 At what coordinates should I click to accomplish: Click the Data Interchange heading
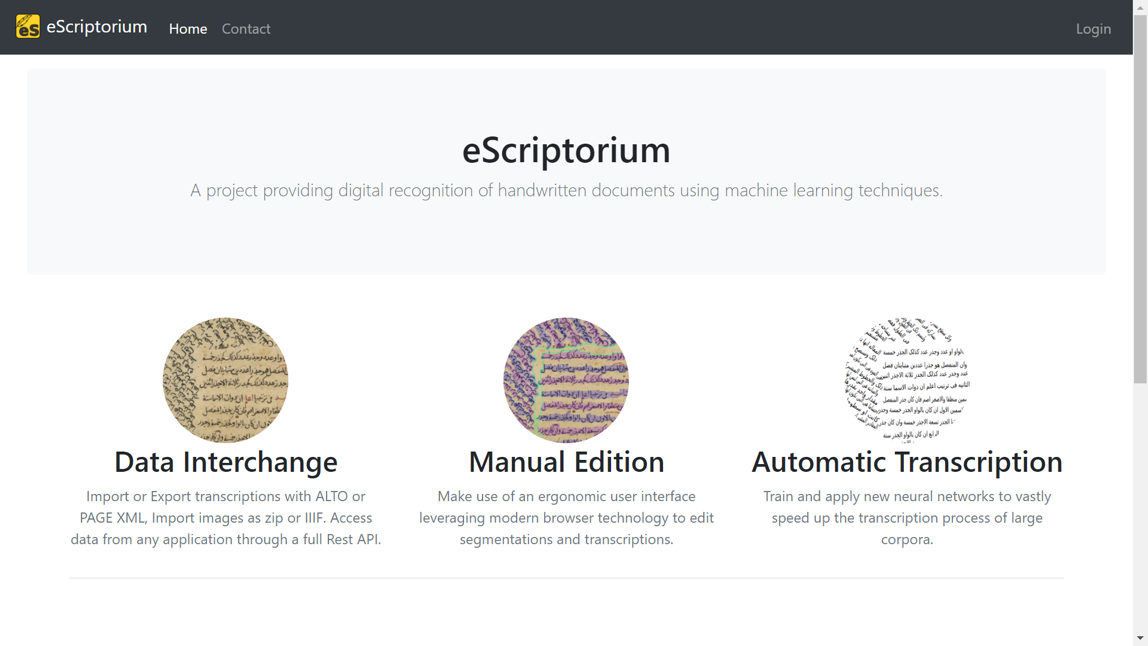pos(226,461)
